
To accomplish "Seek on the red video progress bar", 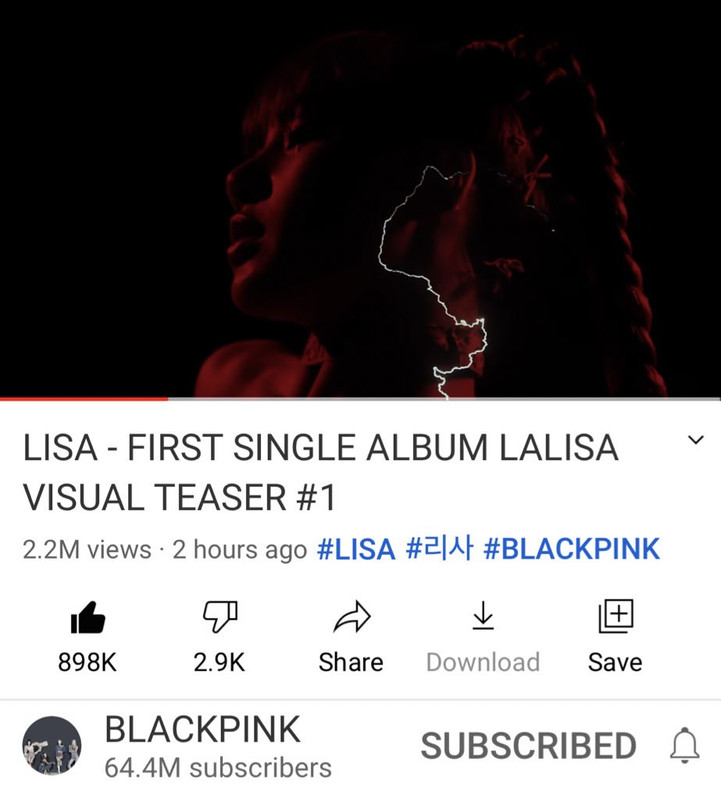I will [360, 399].
